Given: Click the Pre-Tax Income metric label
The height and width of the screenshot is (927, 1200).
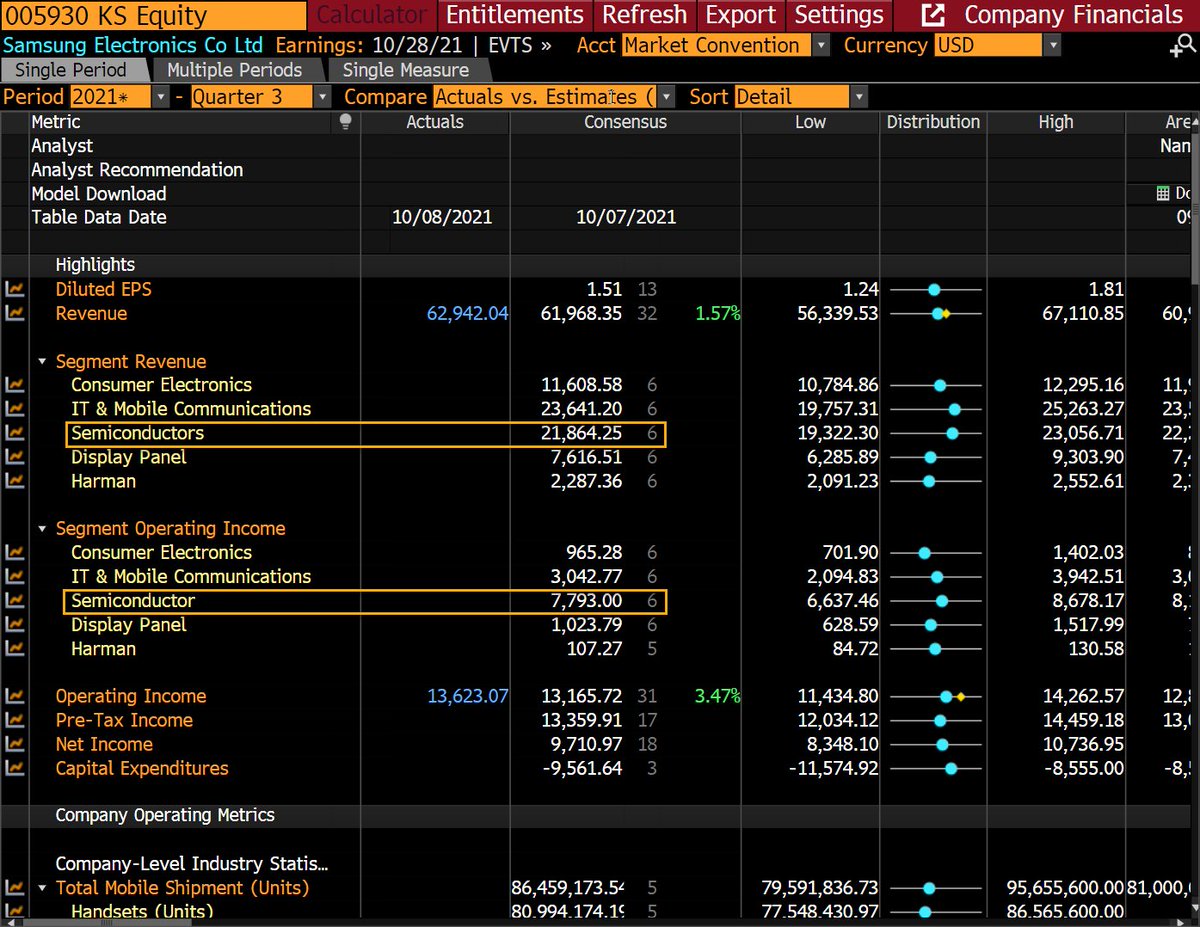Looking at the screenshot, I should (x=124, y=720).
